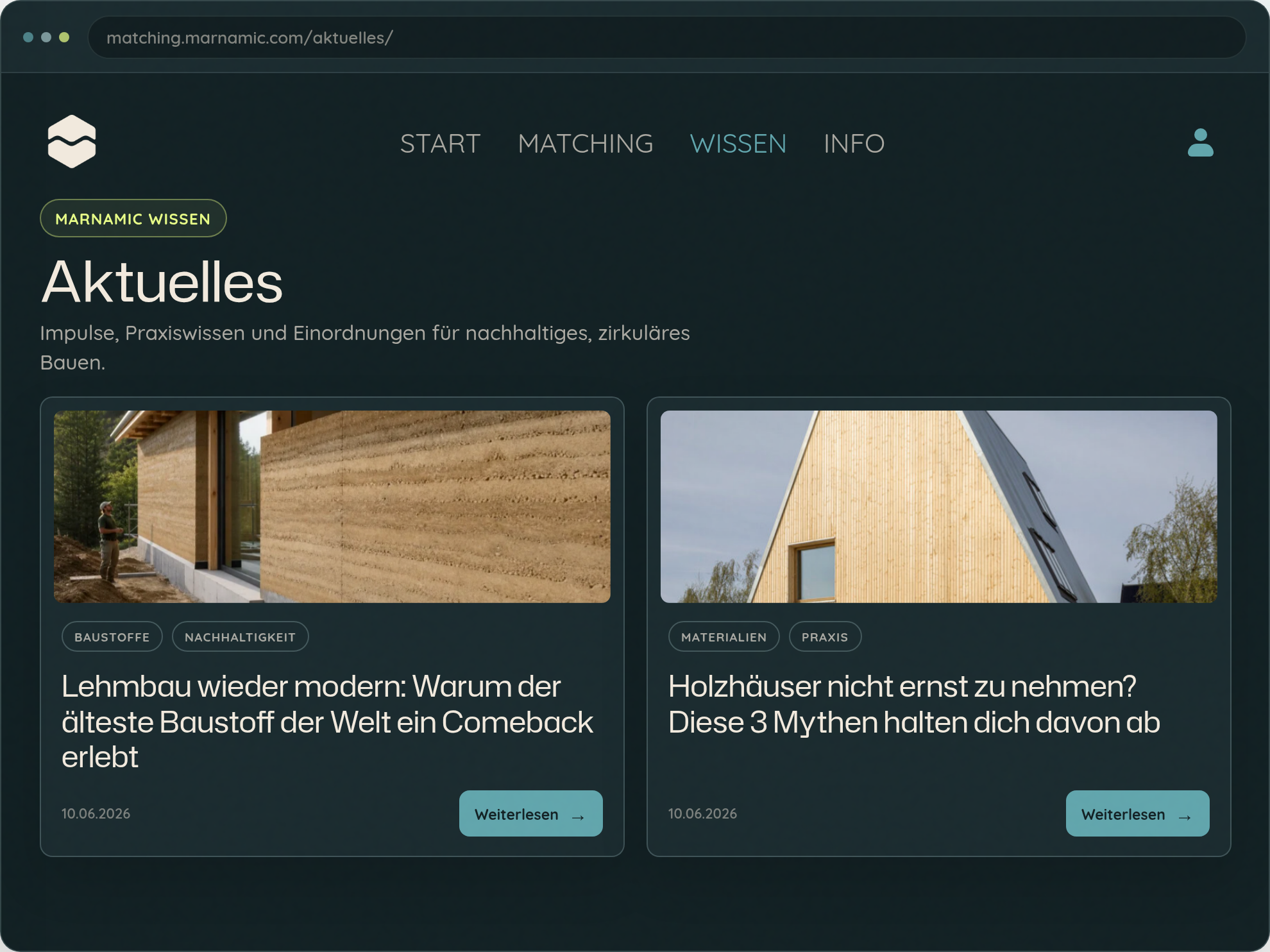Click the 'Impulse, Praxiswissen und Einordnungen' subtitle

[365, 347]
